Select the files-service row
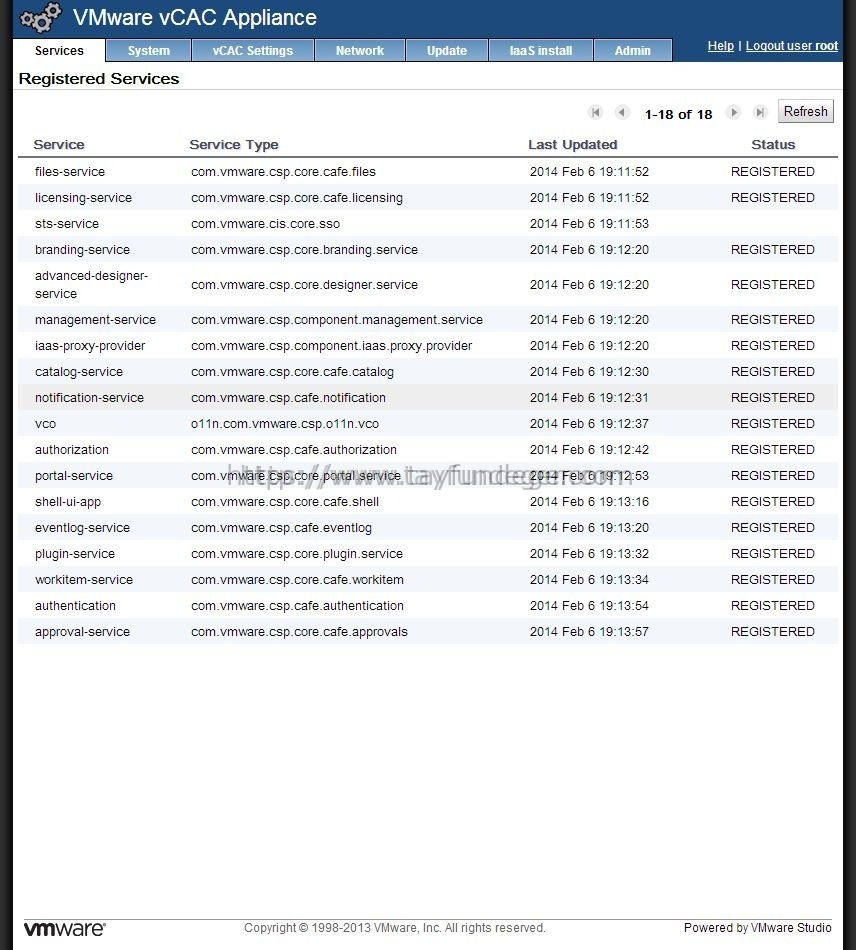 click(x=428, y=172)
